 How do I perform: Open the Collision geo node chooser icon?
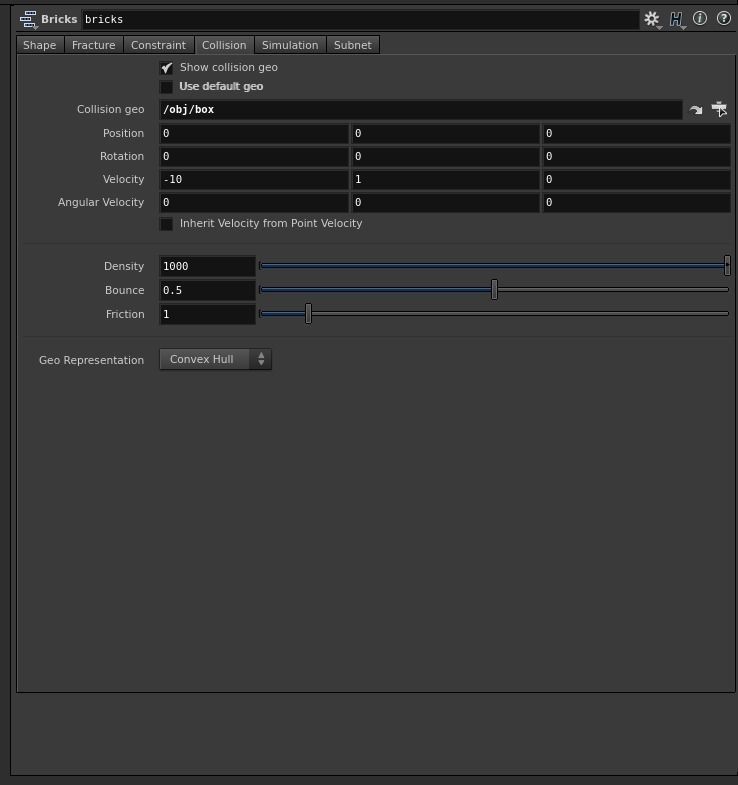coord(719,109)
